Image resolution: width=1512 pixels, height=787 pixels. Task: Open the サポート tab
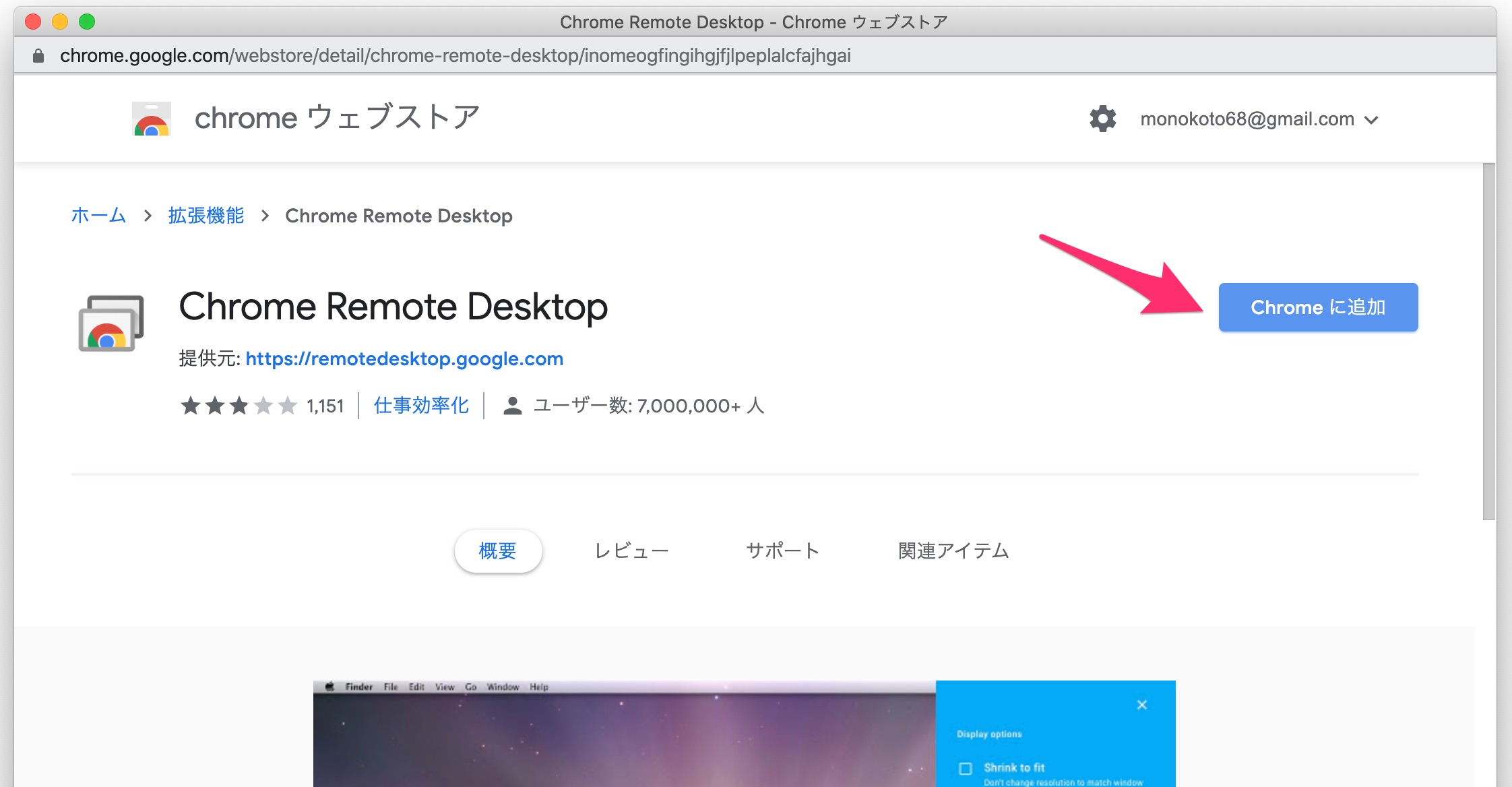coord(783,551)
